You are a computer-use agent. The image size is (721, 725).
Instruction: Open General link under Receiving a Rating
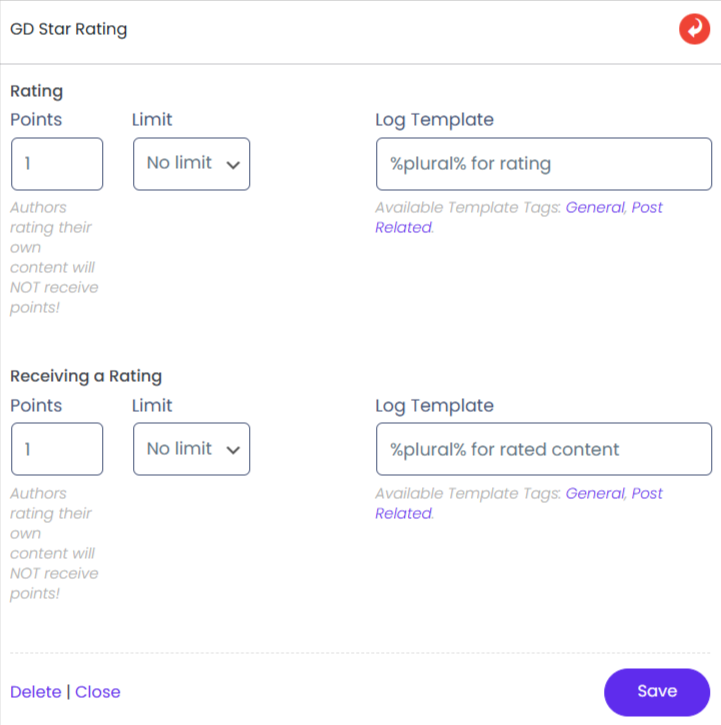pyautogui.click(x=595, y=494)
